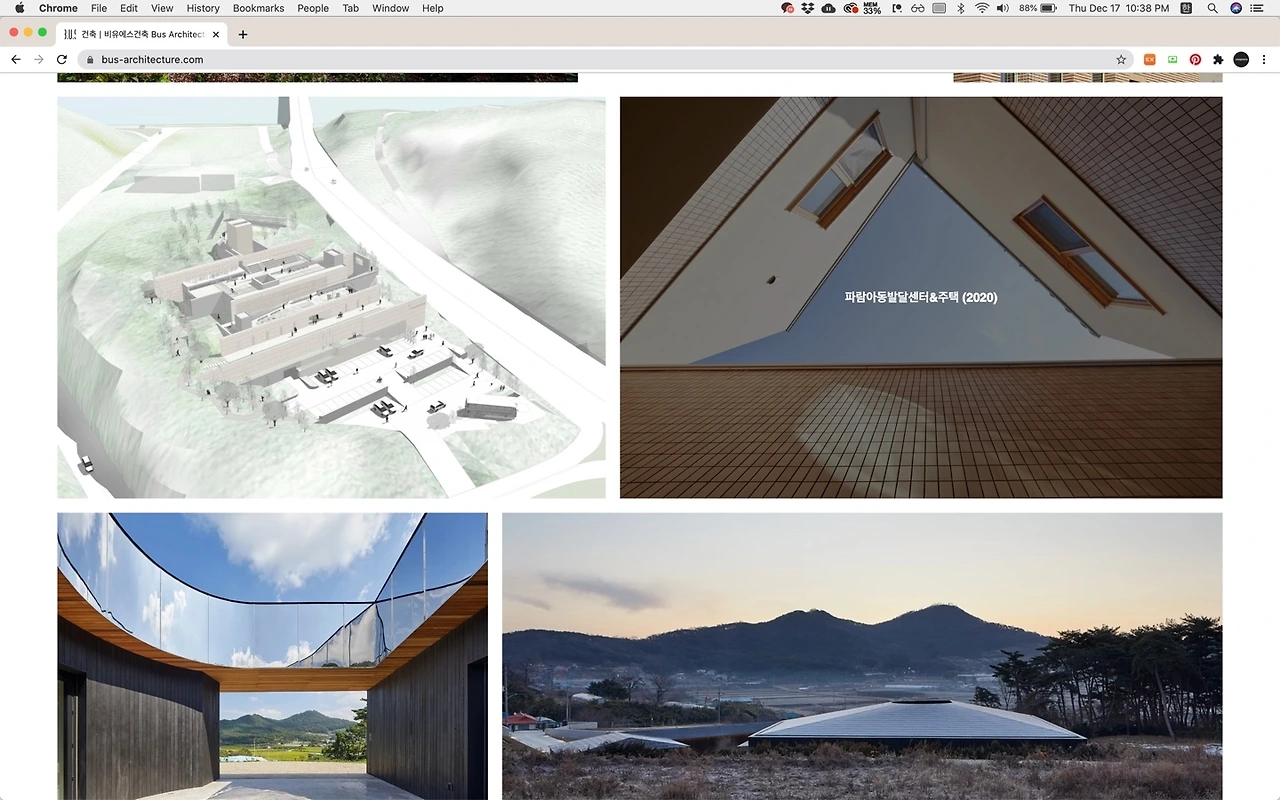
Task: Open the Chrome profile avatar
Action: click(x=1241, y=60)
